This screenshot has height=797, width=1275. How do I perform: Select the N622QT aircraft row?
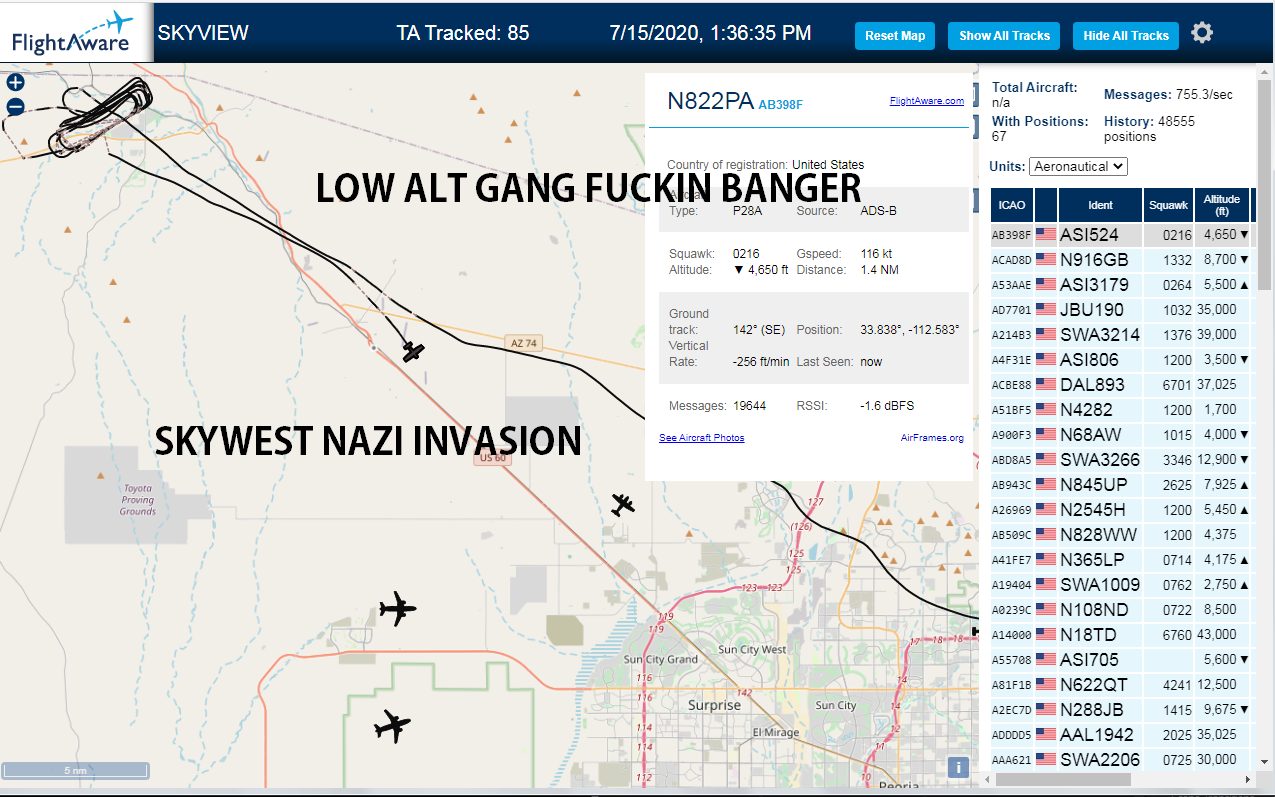click(1121, 685)
